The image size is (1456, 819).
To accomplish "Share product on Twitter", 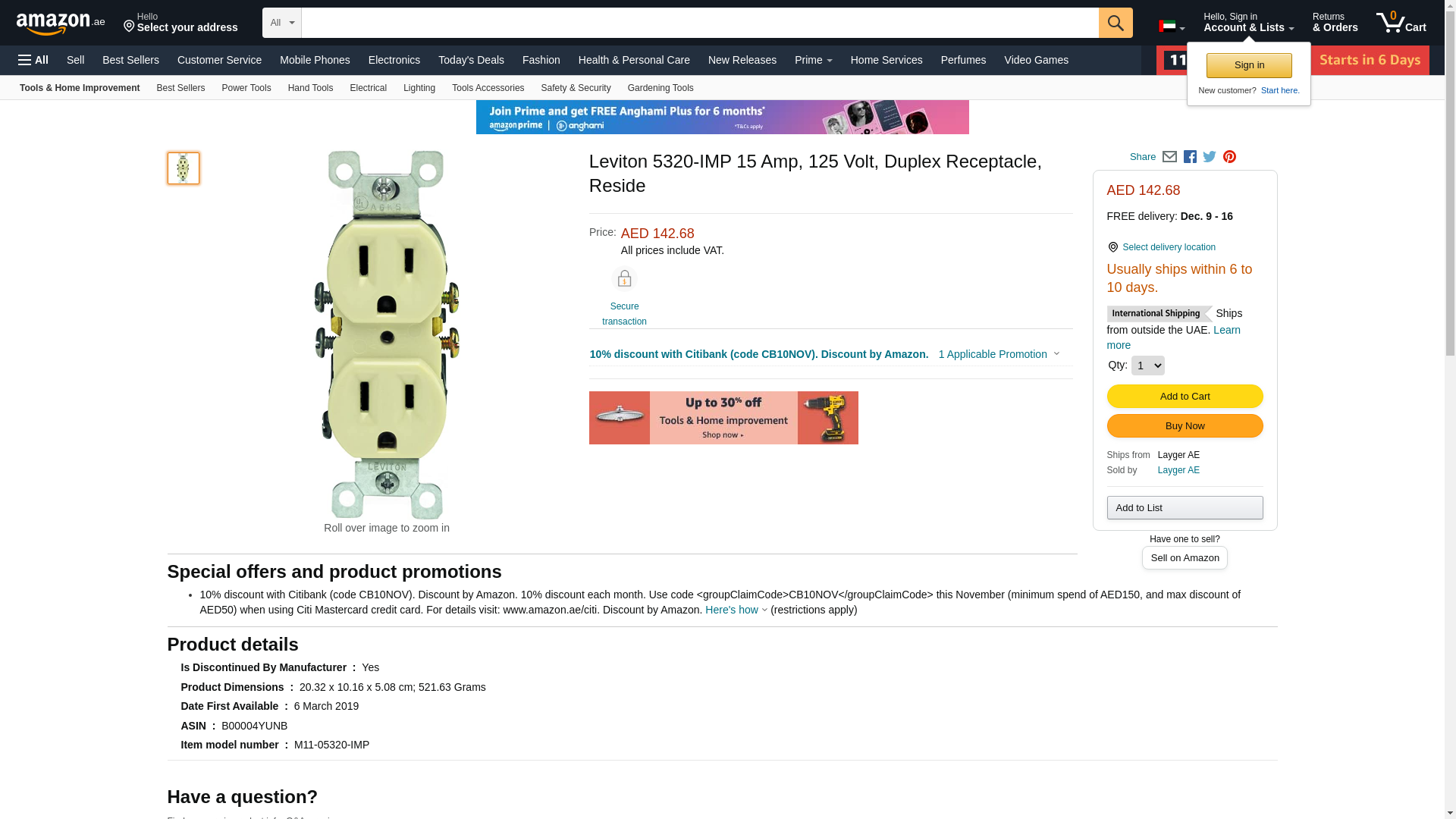I will [x=1210, y=157].
